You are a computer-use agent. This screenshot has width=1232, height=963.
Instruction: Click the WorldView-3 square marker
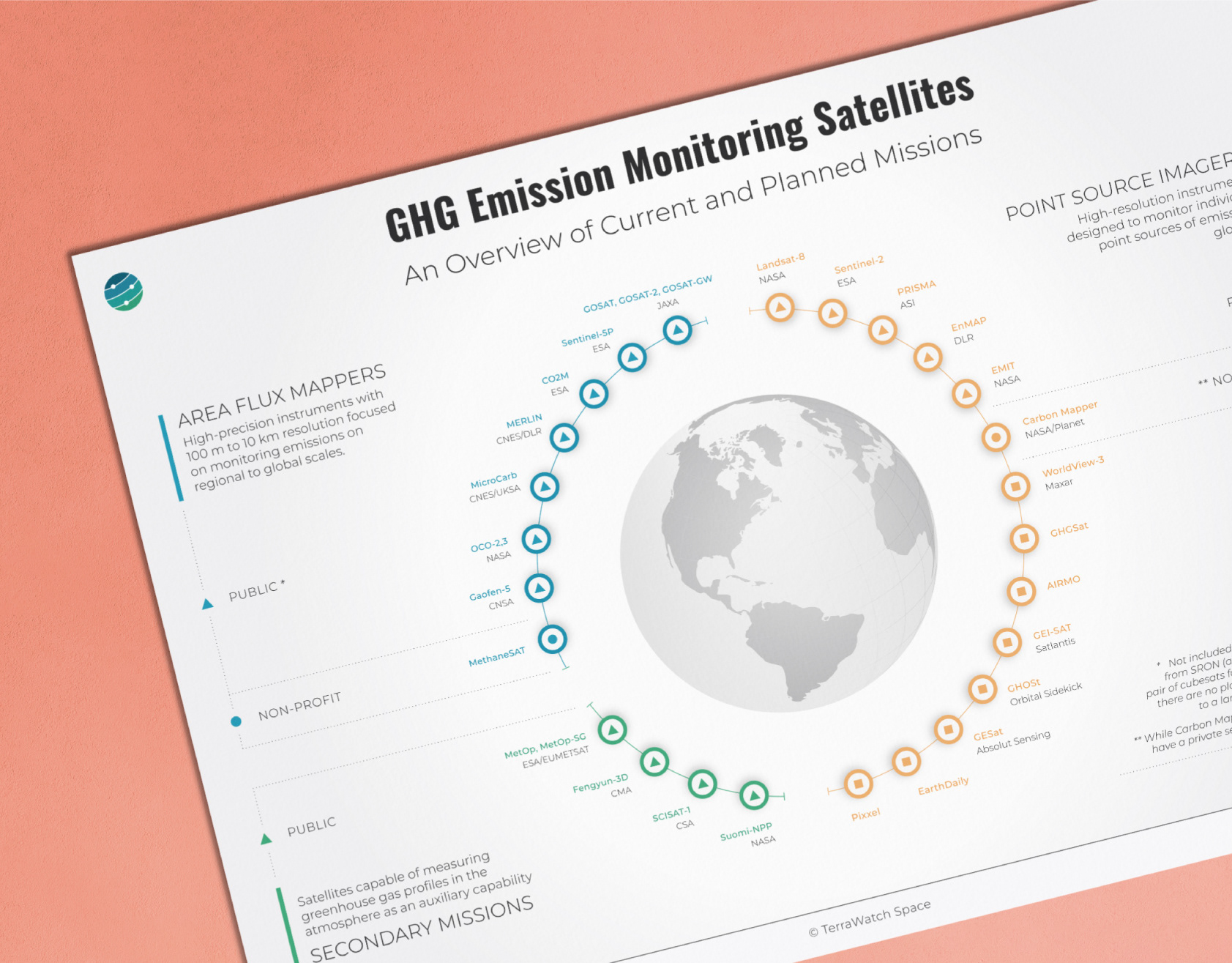1015,486
